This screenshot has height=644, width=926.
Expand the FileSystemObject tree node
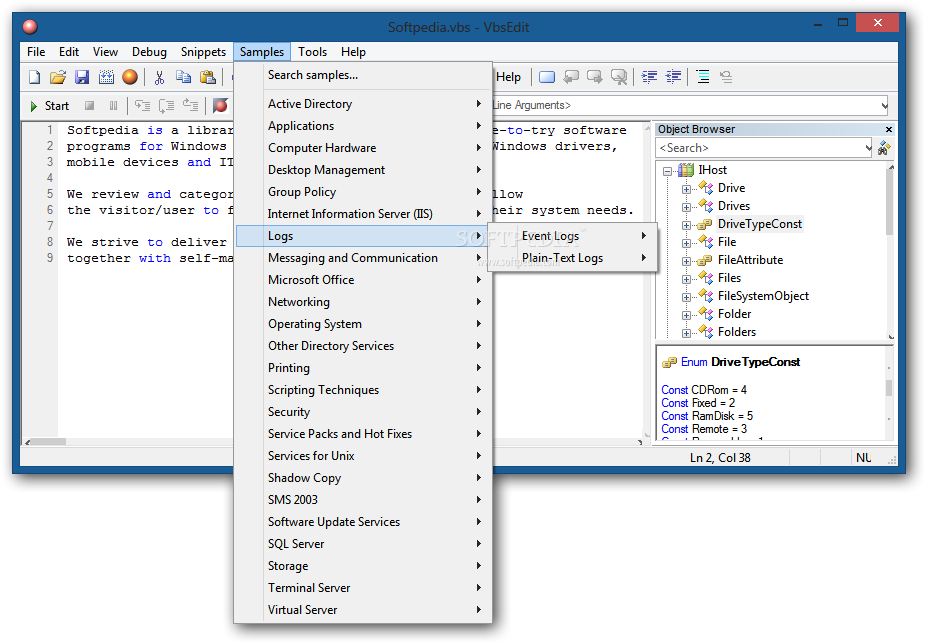click(686, 297)
